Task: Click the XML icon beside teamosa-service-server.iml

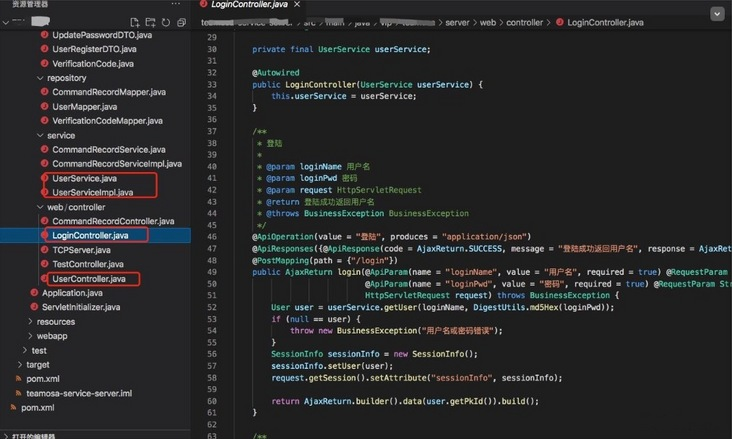Action: [18, 393]
